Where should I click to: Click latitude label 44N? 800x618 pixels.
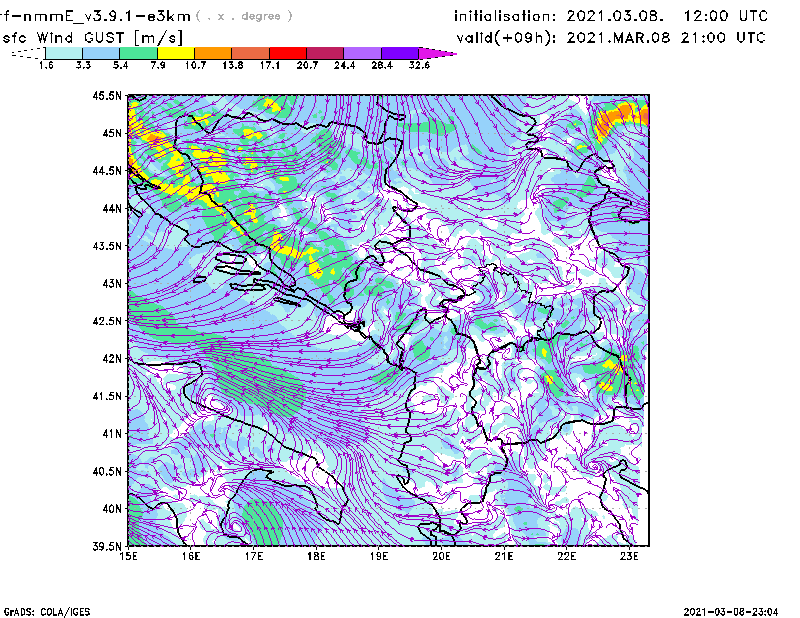pos(112,208)
